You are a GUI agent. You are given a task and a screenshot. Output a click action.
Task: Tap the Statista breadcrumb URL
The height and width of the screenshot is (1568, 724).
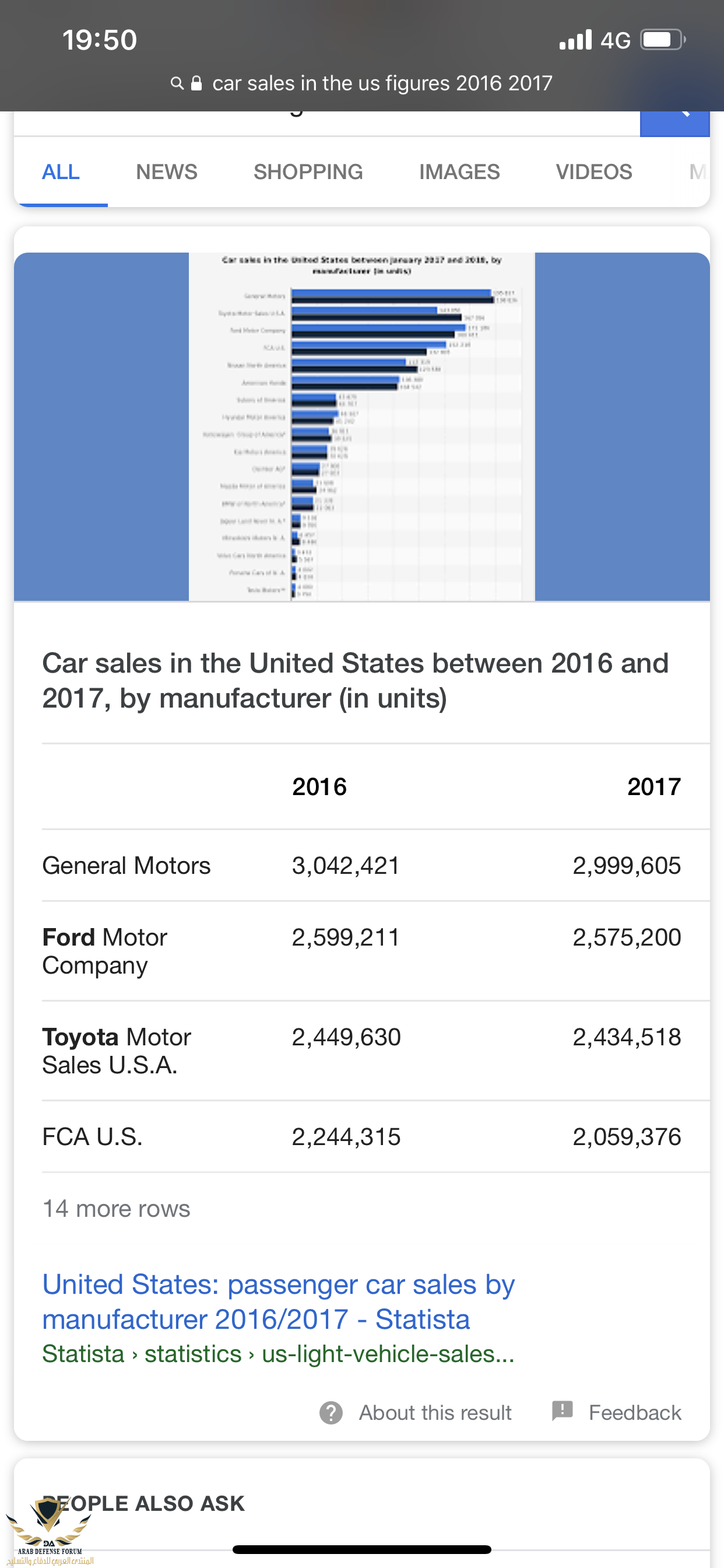(278, 1354)
